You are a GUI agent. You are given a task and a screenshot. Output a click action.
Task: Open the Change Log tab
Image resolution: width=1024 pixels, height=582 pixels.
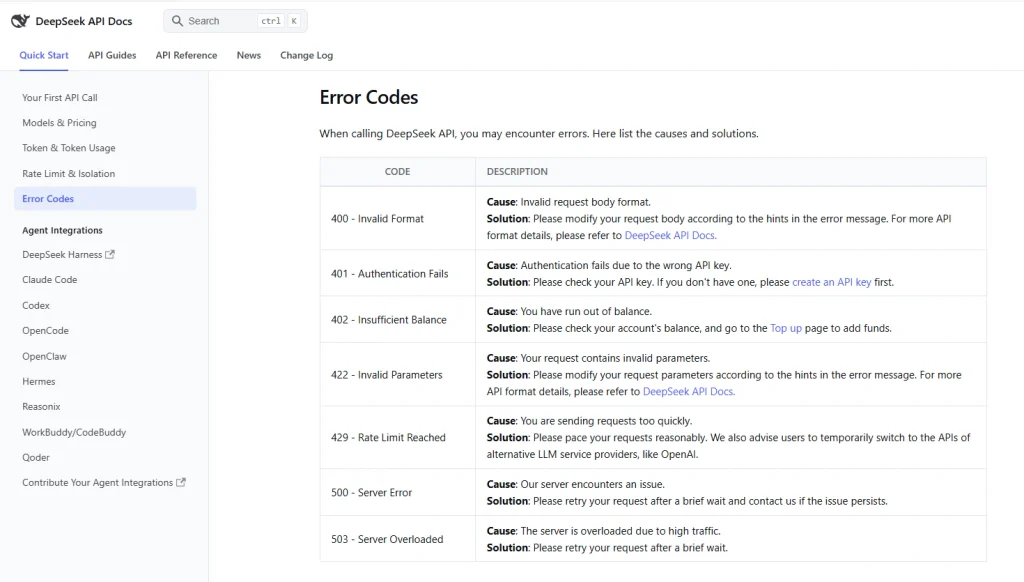point(306,56)
